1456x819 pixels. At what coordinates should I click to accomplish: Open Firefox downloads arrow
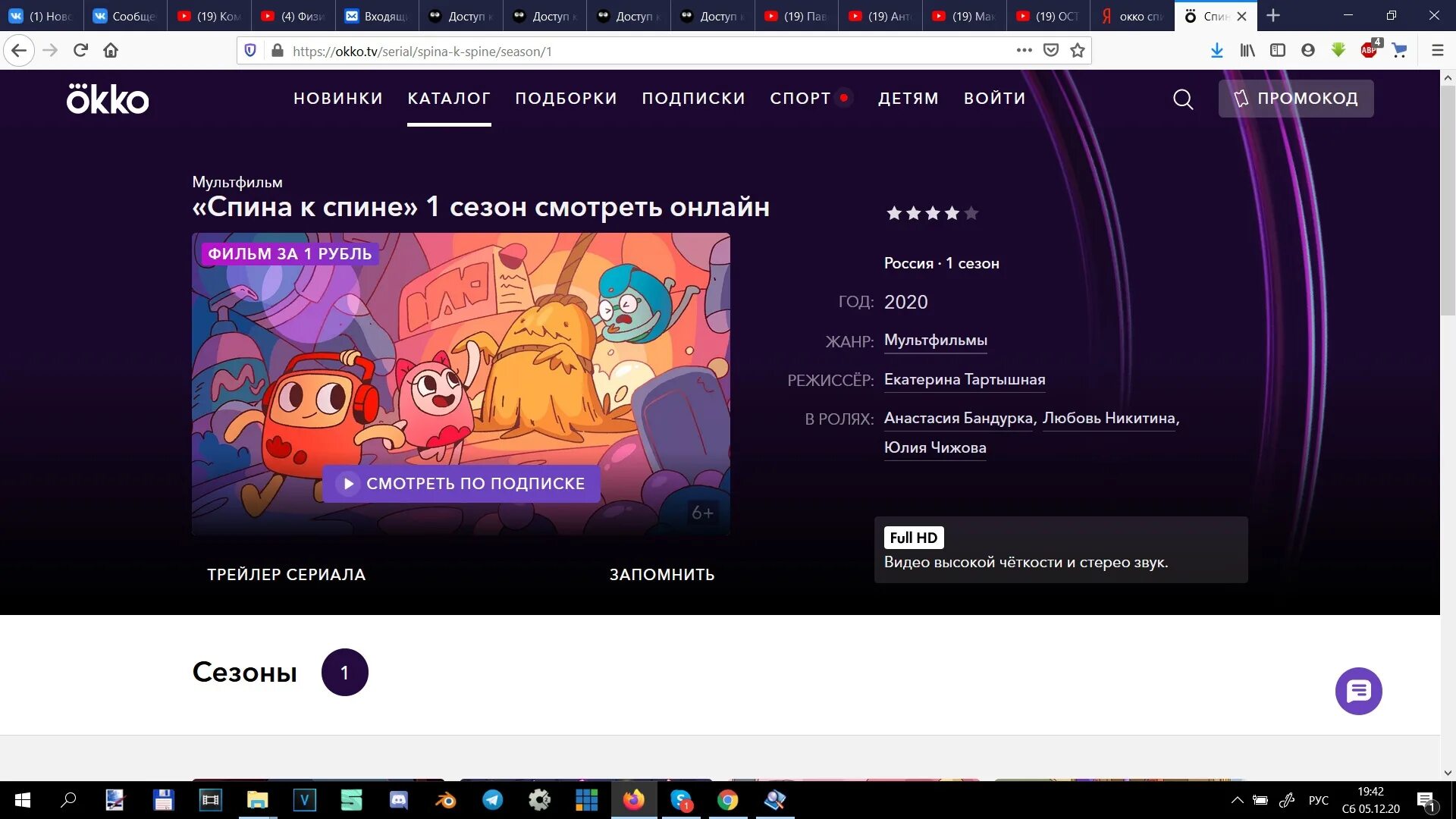click(x=1217, y=51)
